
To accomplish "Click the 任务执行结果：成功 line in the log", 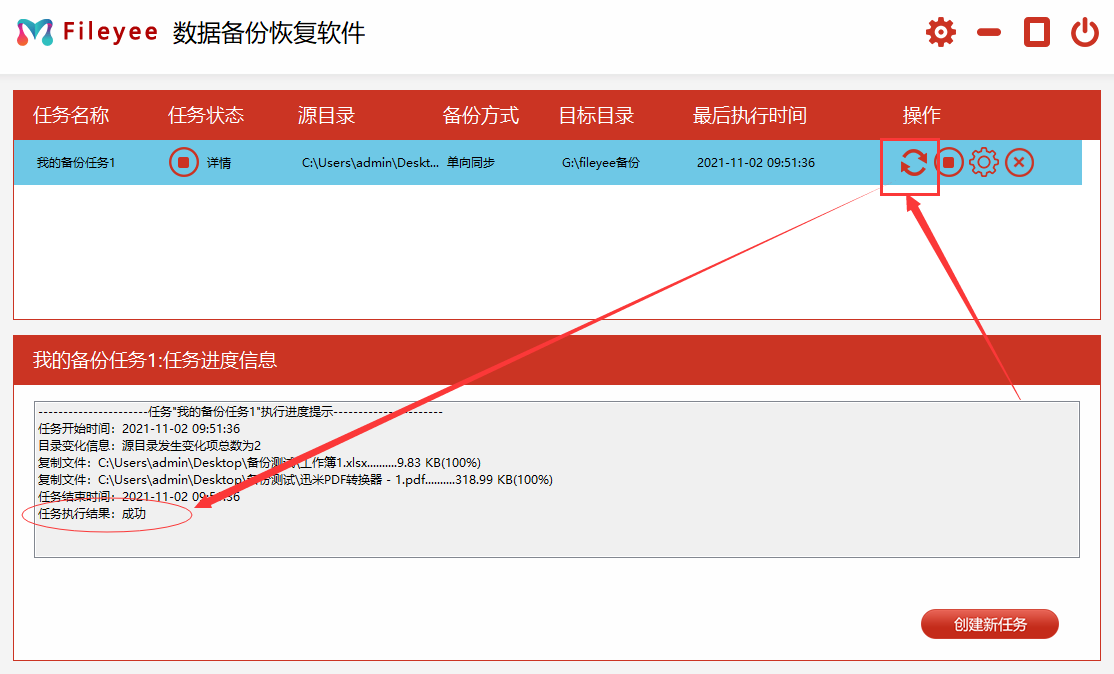I will pyautogui.click(x=92, y=514).
